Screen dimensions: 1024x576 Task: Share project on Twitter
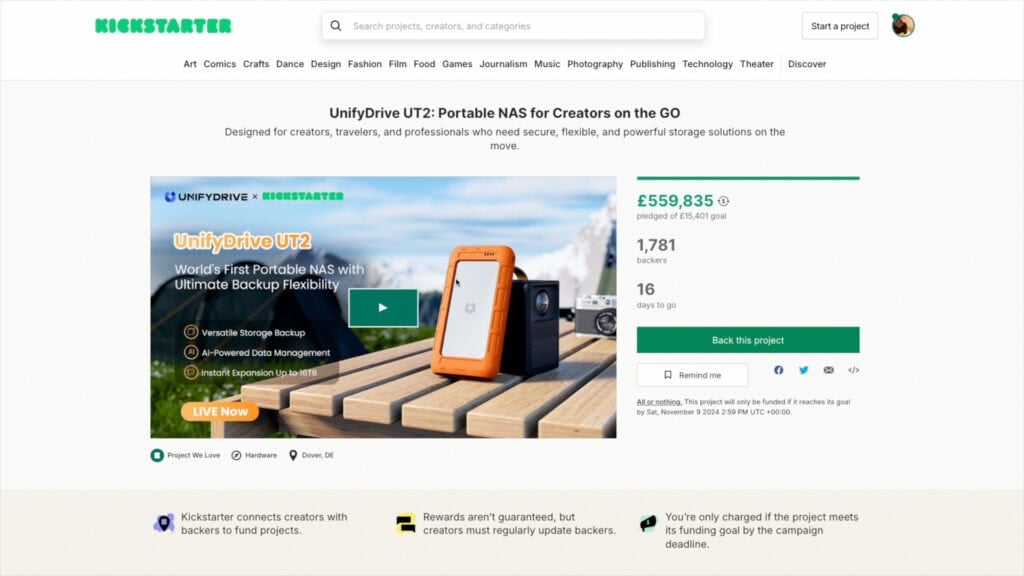(803, 370)
